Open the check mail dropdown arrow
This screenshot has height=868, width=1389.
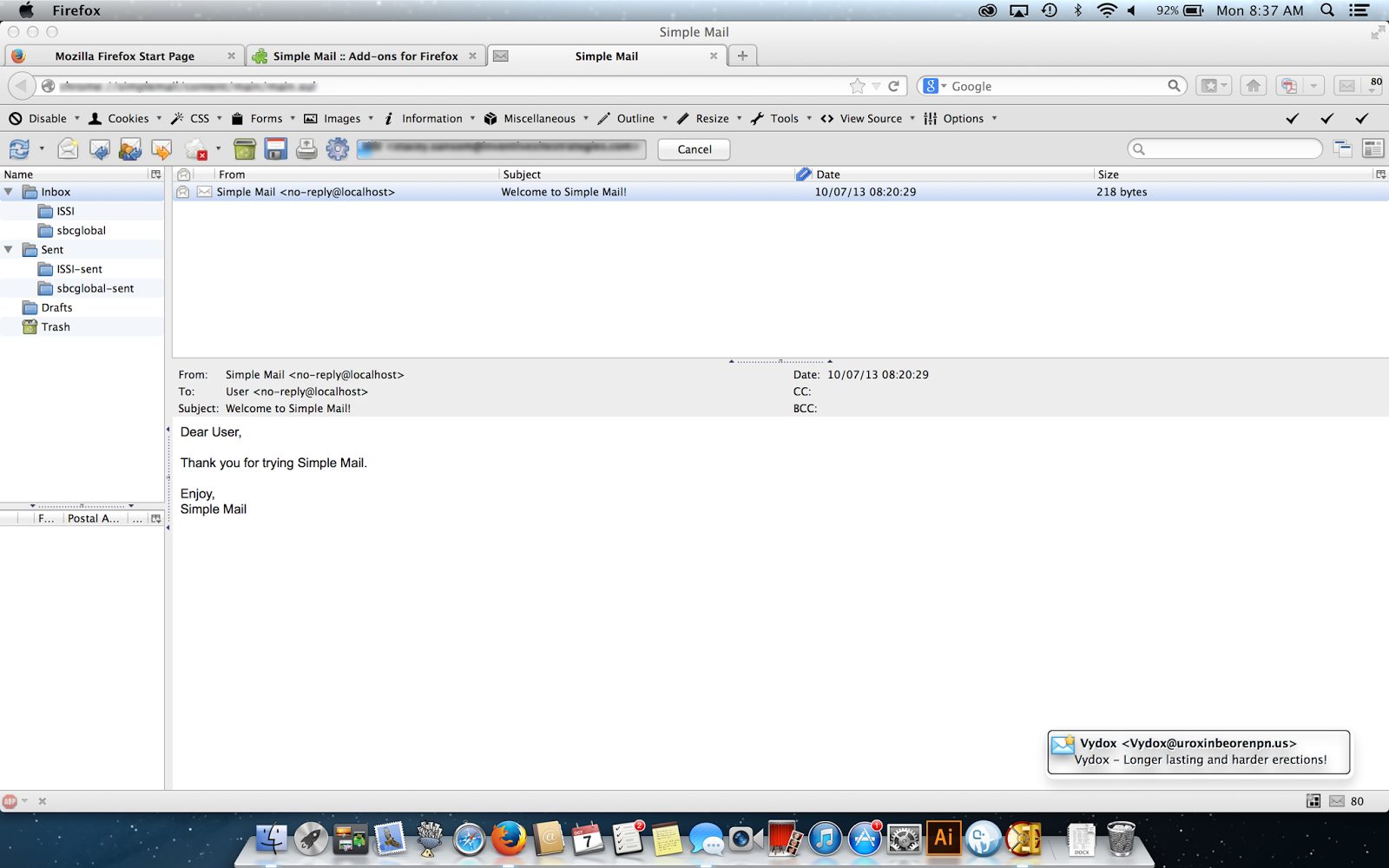pos(42,149)
